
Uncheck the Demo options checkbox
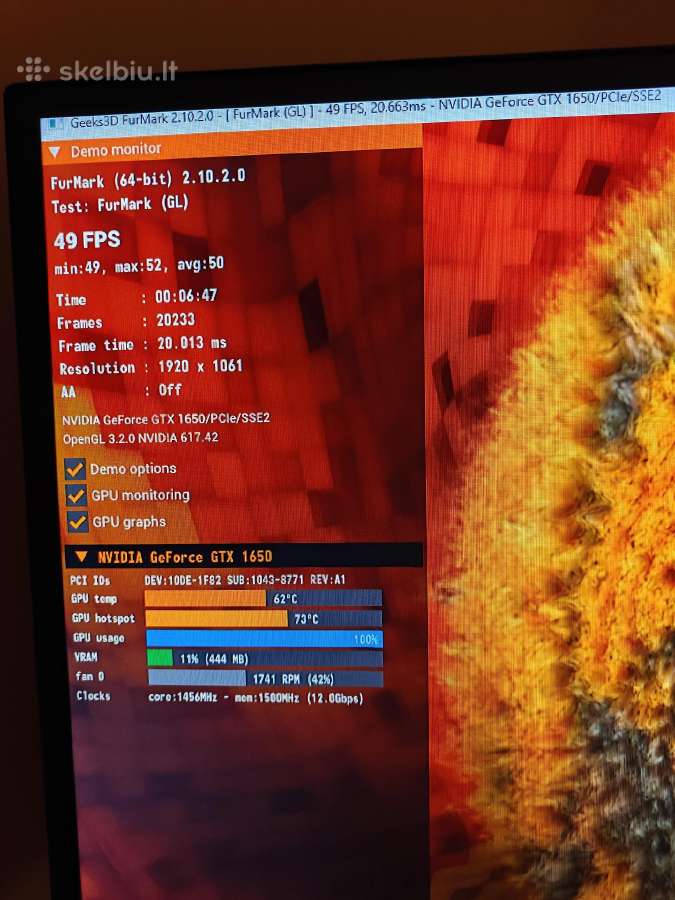[x=75, y=469]
